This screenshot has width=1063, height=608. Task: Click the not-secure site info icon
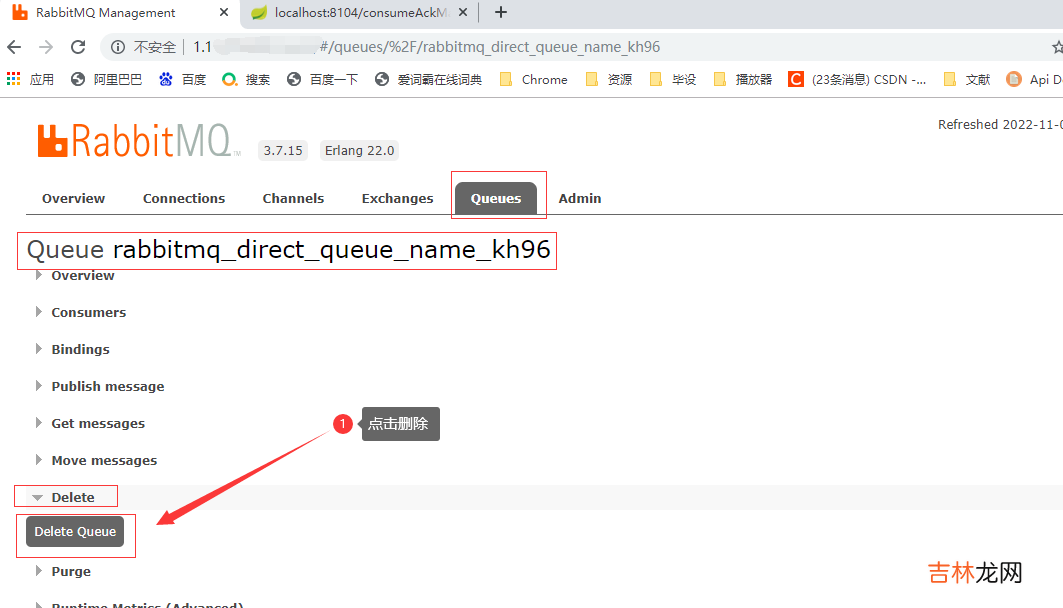coord(118,47)
